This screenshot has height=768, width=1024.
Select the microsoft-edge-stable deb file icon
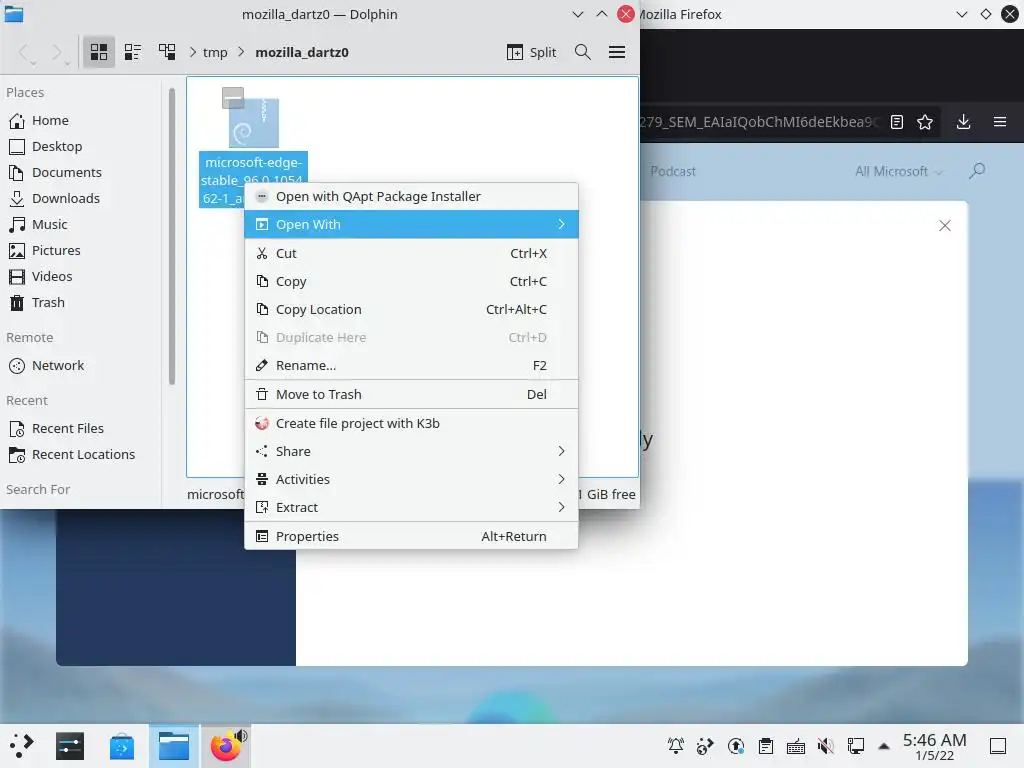tap(254, 123)
